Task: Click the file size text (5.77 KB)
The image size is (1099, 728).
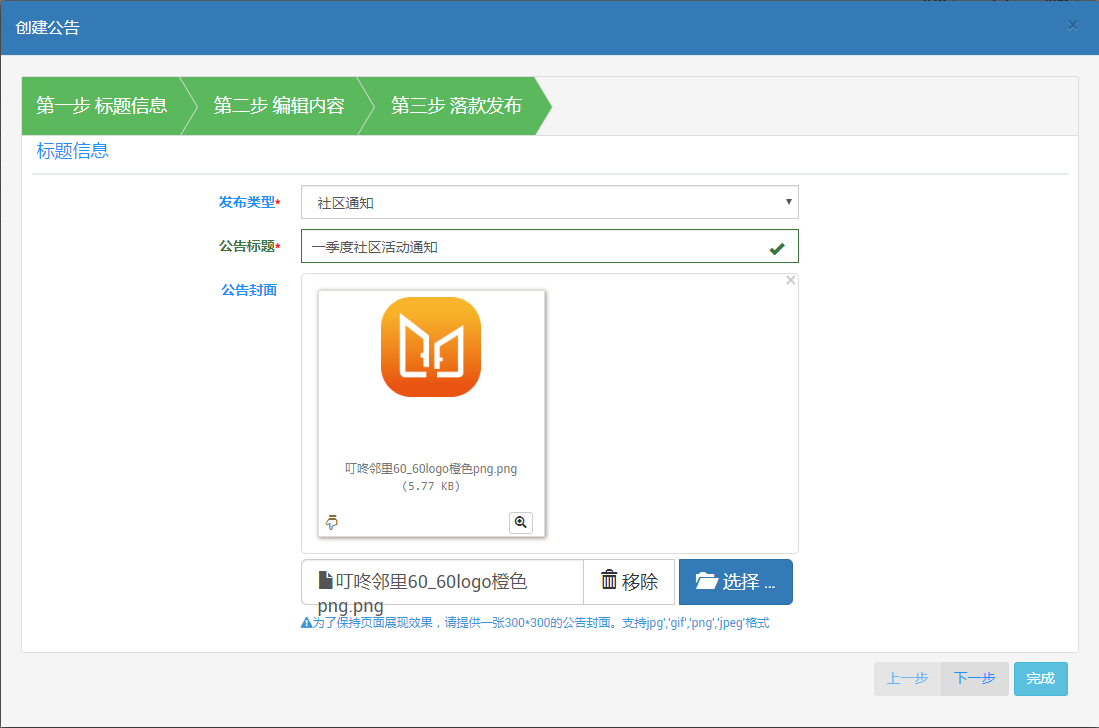Action: (x=431, y=486)
